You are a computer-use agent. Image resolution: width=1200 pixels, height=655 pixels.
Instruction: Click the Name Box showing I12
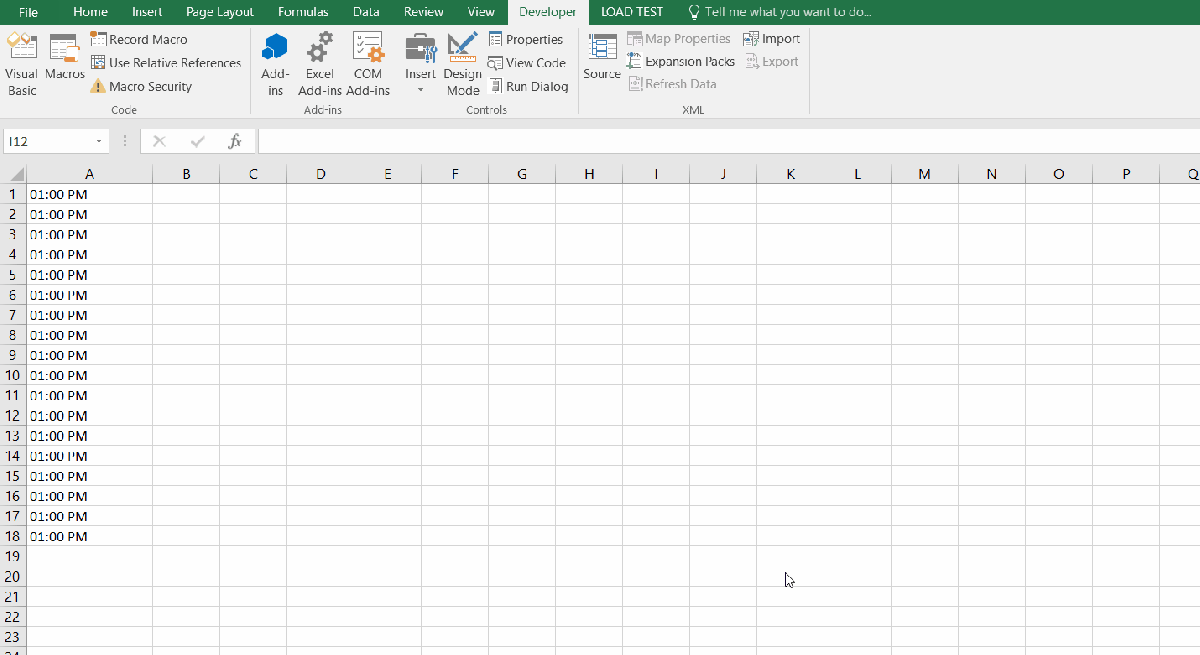point(49,142)
